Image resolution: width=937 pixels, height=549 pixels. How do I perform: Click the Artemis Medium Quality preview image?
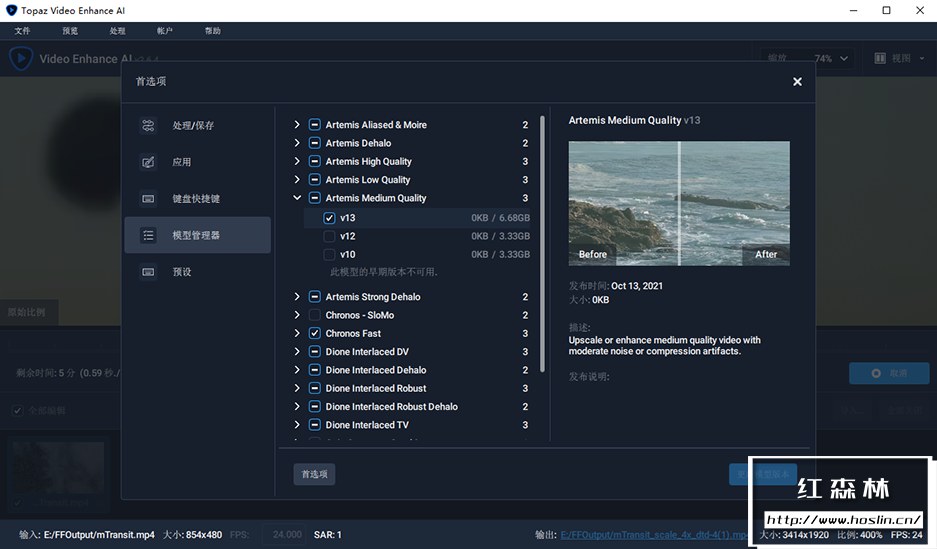point(679,204)
